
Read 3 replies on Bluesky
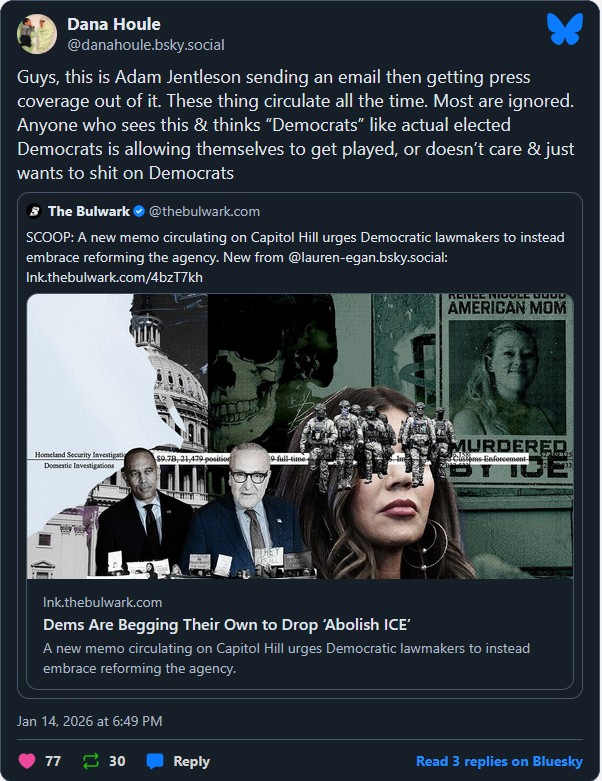(x=499, y=761)
